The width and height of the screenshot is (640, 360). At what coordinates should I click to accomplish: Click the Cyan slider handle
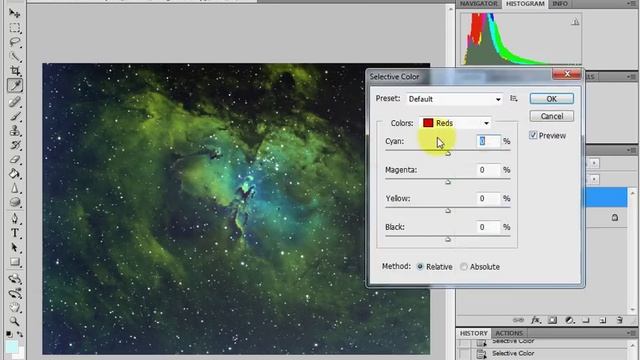tap(448, 153)
